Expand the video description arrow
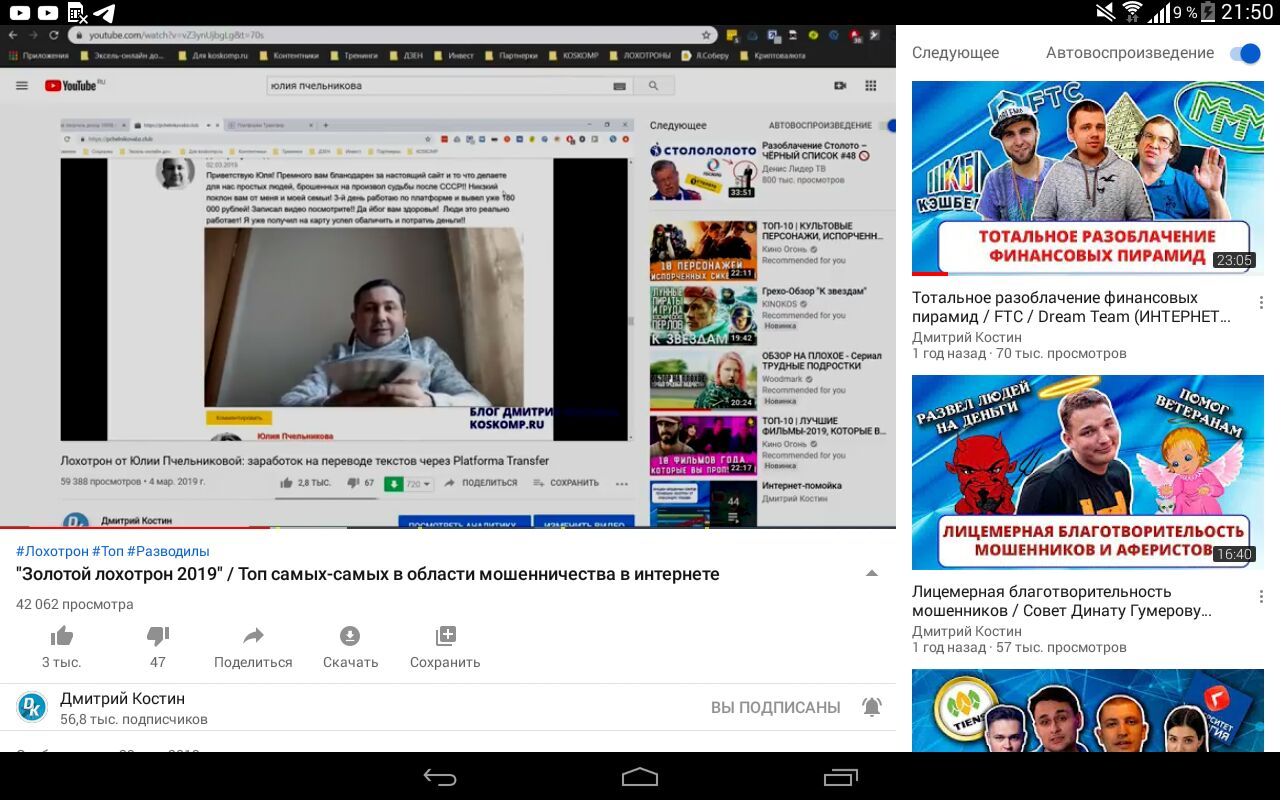This screenshot has height=800, width=1280. pyautogui.click(x=872, y=574)
